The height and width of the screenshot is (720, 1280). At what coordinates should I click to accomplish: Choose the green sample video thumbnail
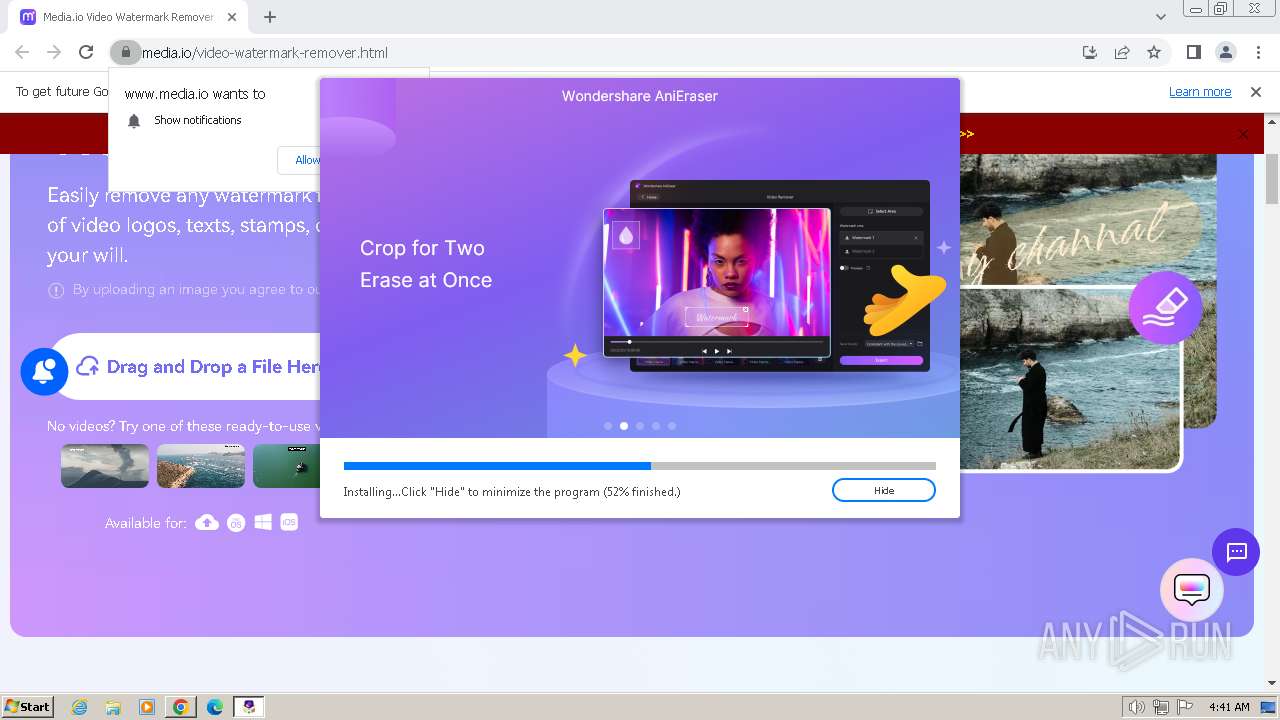pyautogui.click(x=287, y=466)
